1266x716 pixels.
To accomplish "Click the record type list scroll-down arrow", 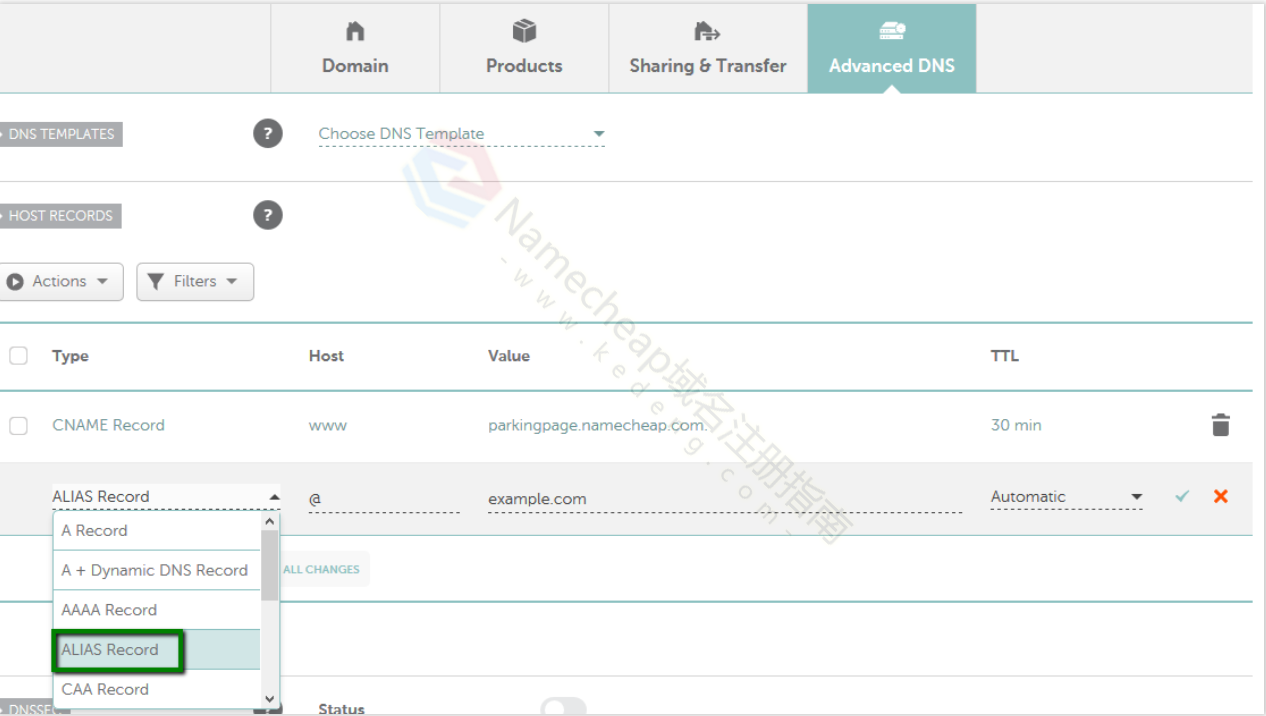I will 269,699.
